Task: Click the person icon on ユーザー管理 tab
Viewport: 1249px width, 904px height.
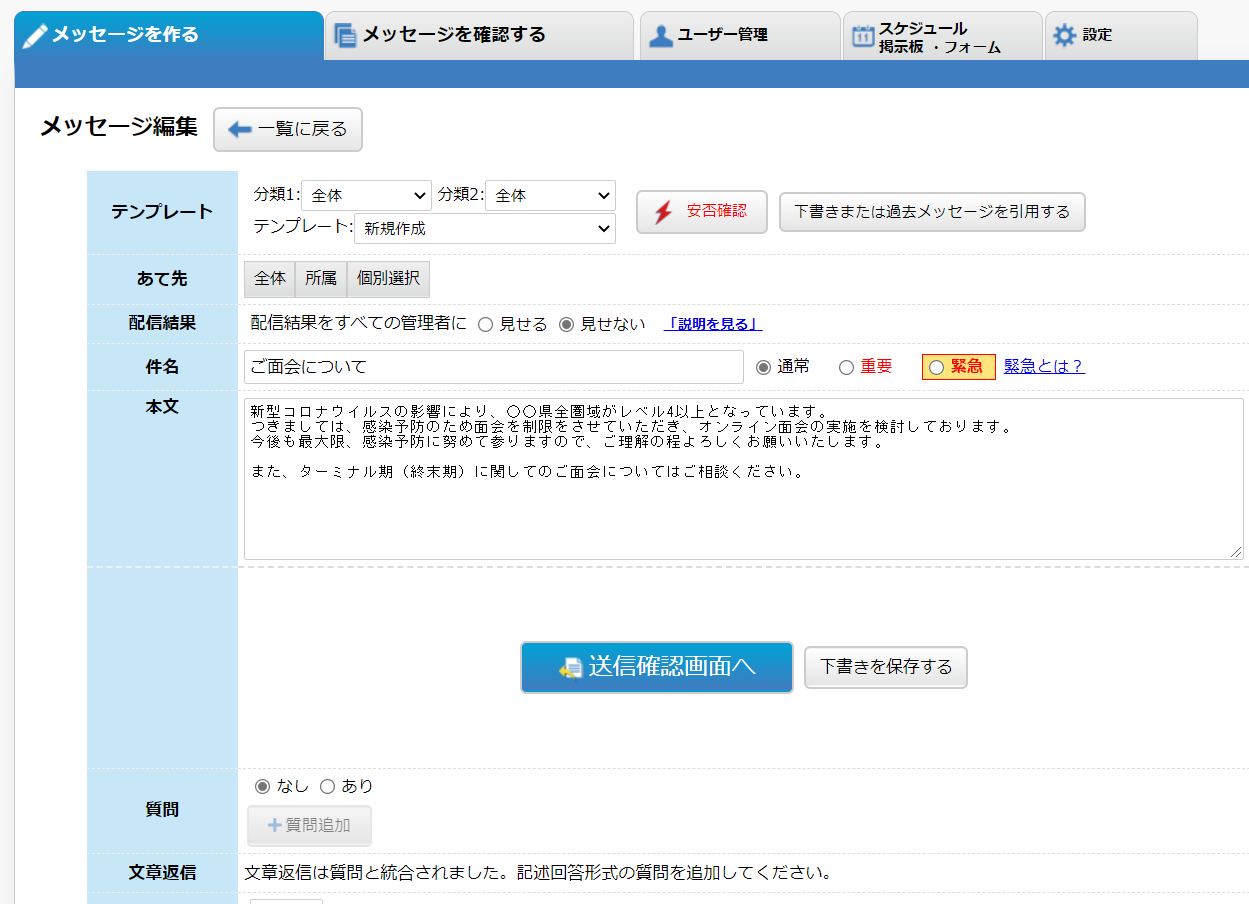Action: 661,36
